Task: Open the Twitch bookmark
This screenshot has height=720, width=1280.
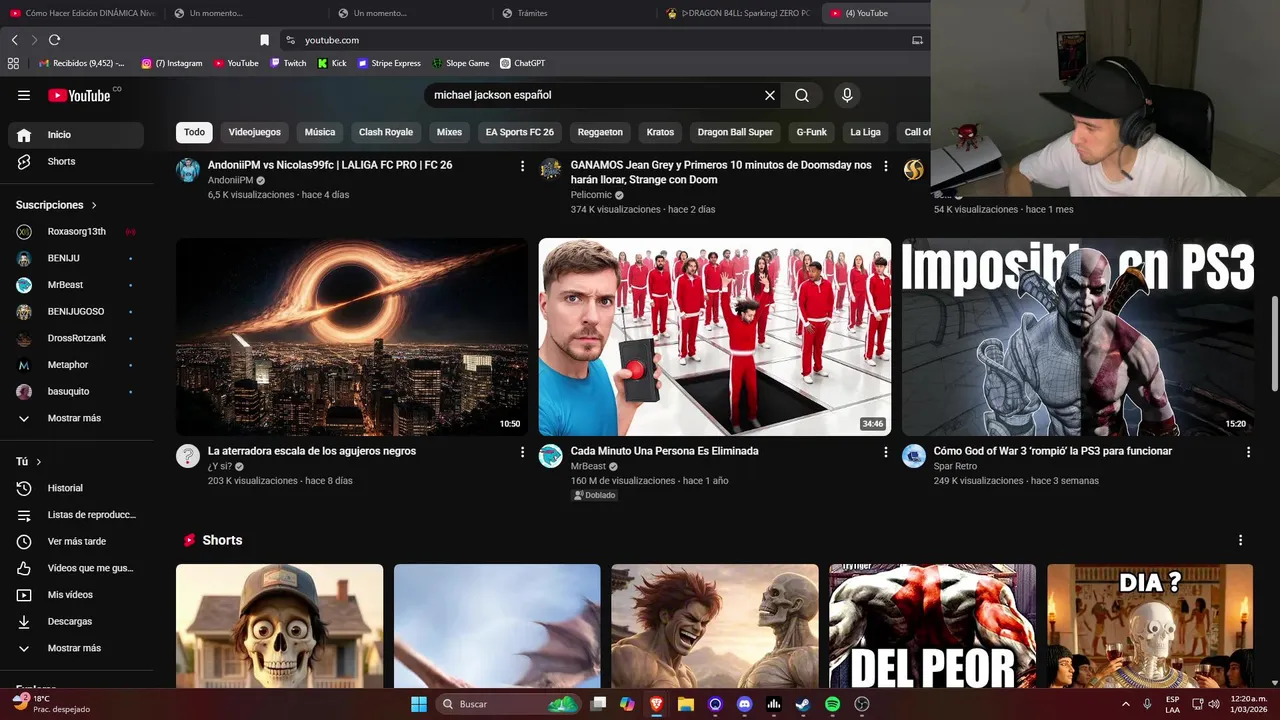Action: (288, 63)
